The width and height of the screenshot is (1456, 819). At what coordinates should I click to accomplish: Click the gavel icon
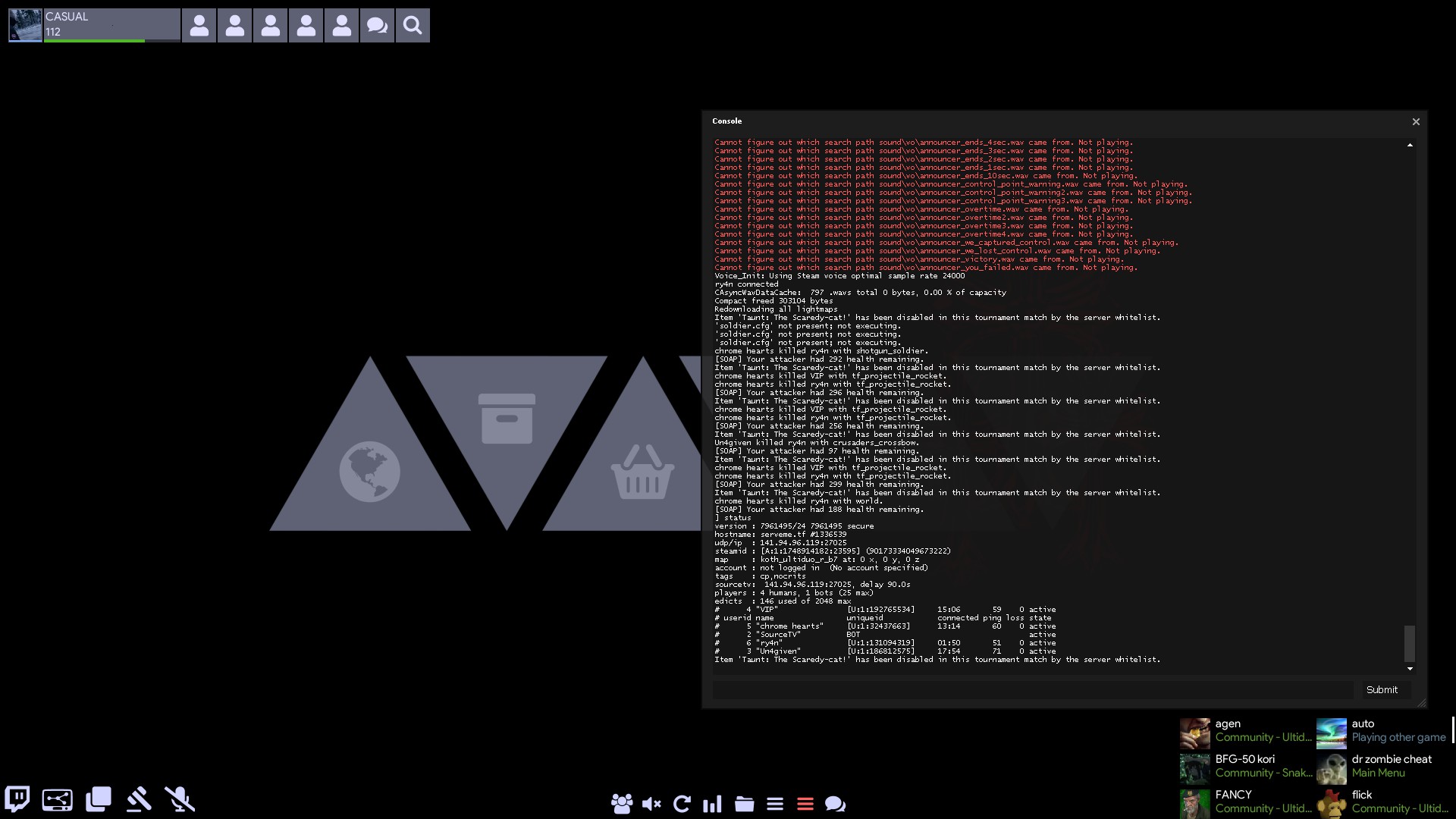click(x=139, y=799)
